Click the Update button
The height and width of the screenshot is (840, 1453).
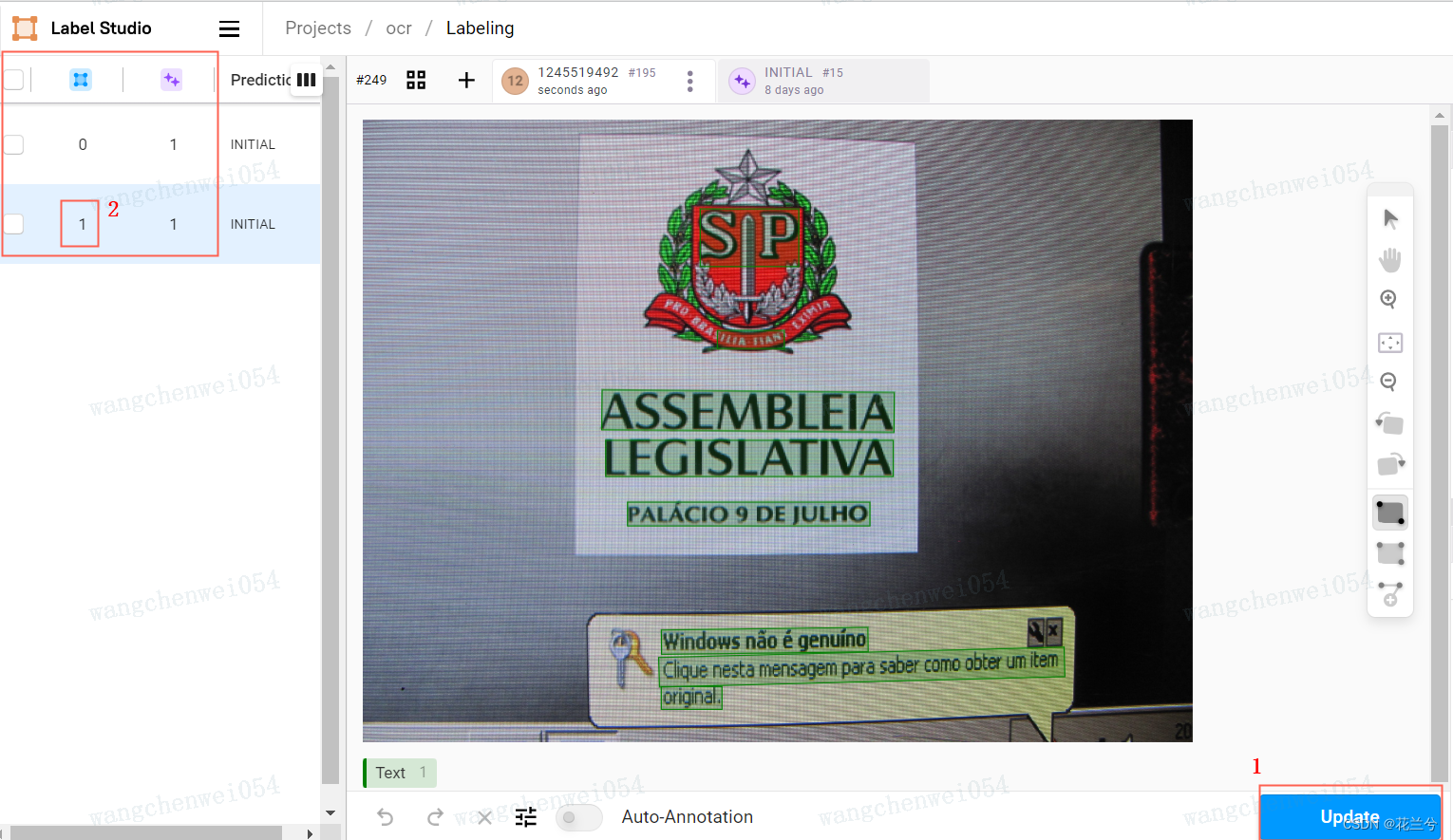coord(1349,817)
